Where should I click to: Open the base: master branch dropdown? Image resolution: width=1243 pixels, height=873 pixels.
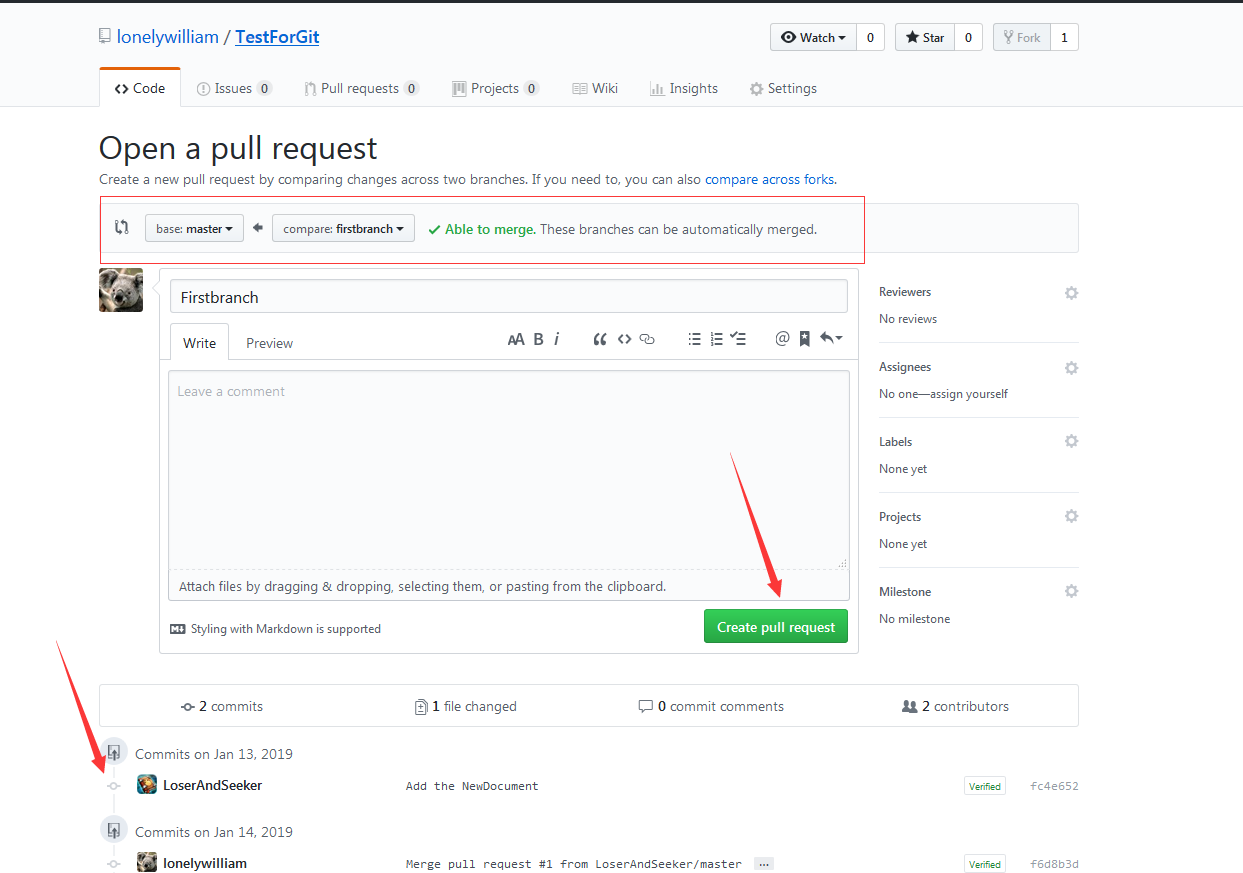point(194,229)
